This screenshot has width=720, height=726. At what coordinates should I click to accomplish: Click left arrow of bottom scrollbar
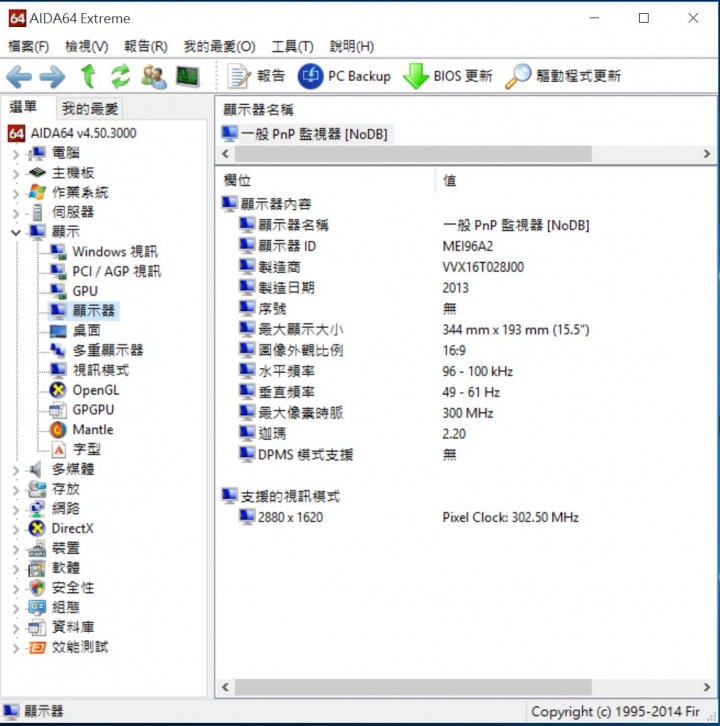[225, 687]
